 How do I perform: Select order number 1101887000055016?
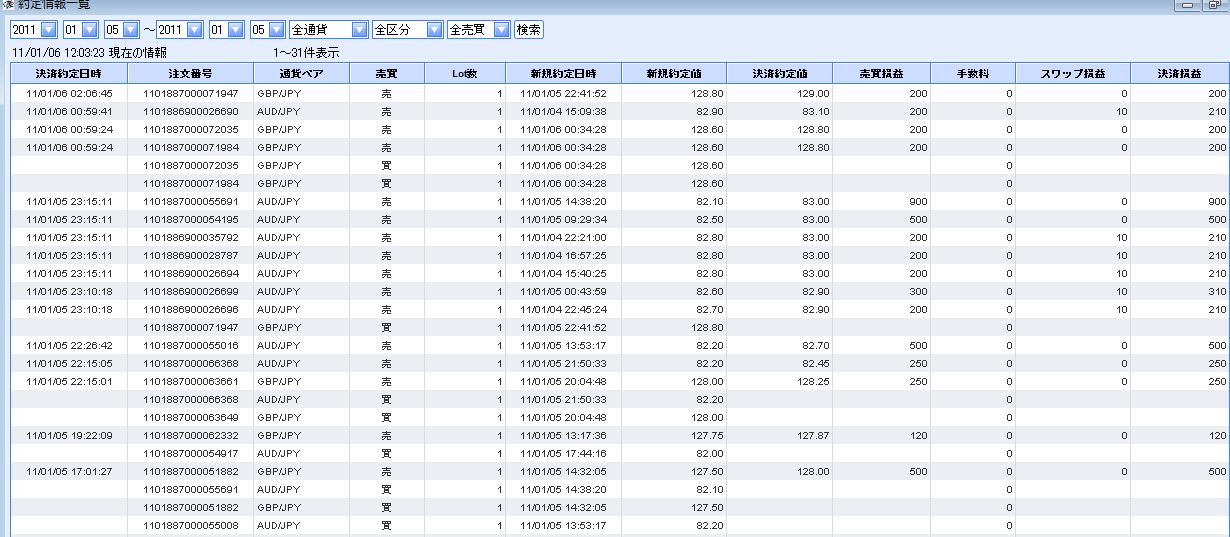191,345
